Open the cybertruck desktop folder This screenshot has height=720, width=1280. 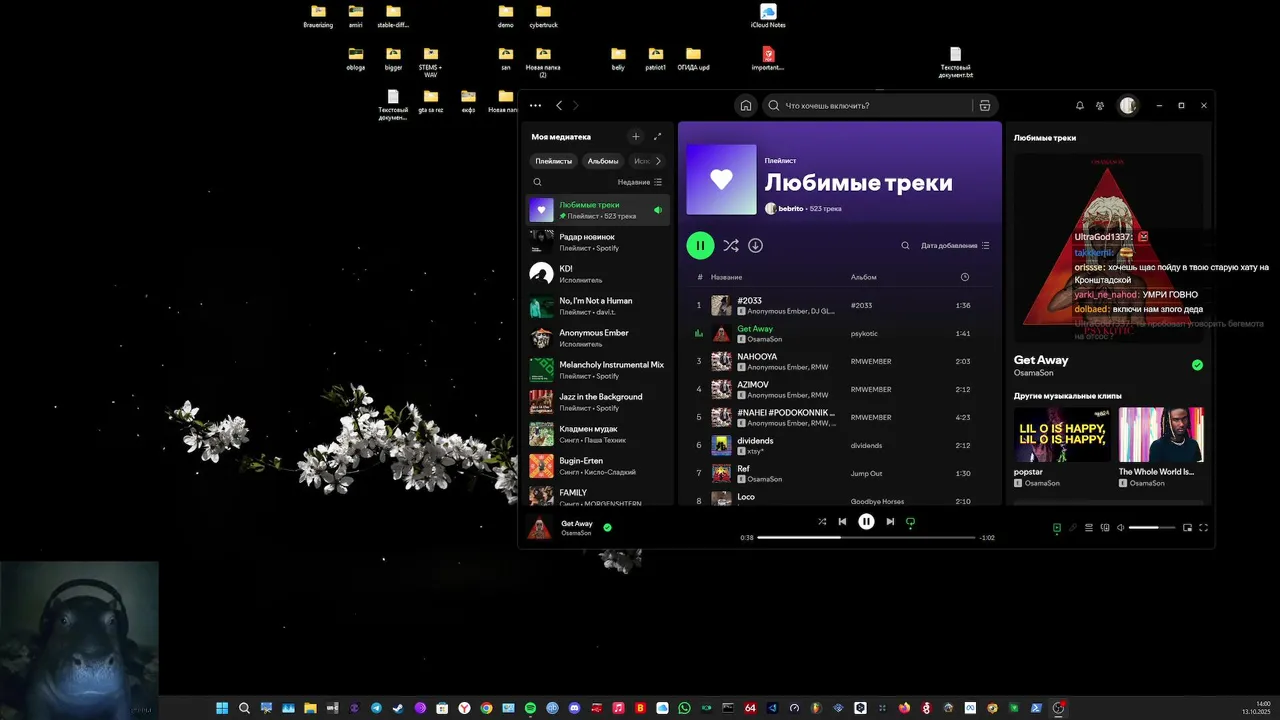pos(544,17)
